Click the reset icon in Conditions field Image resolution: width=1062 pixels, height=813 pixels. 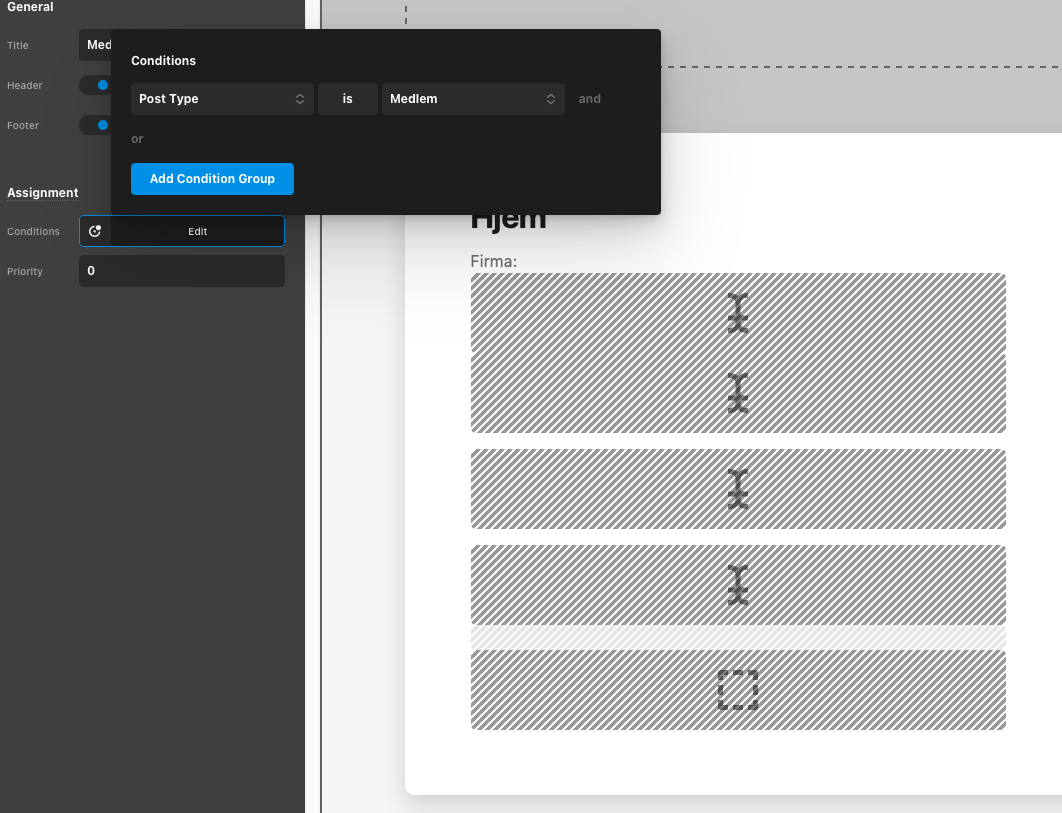pyautogui.click(x=95, y=231)
